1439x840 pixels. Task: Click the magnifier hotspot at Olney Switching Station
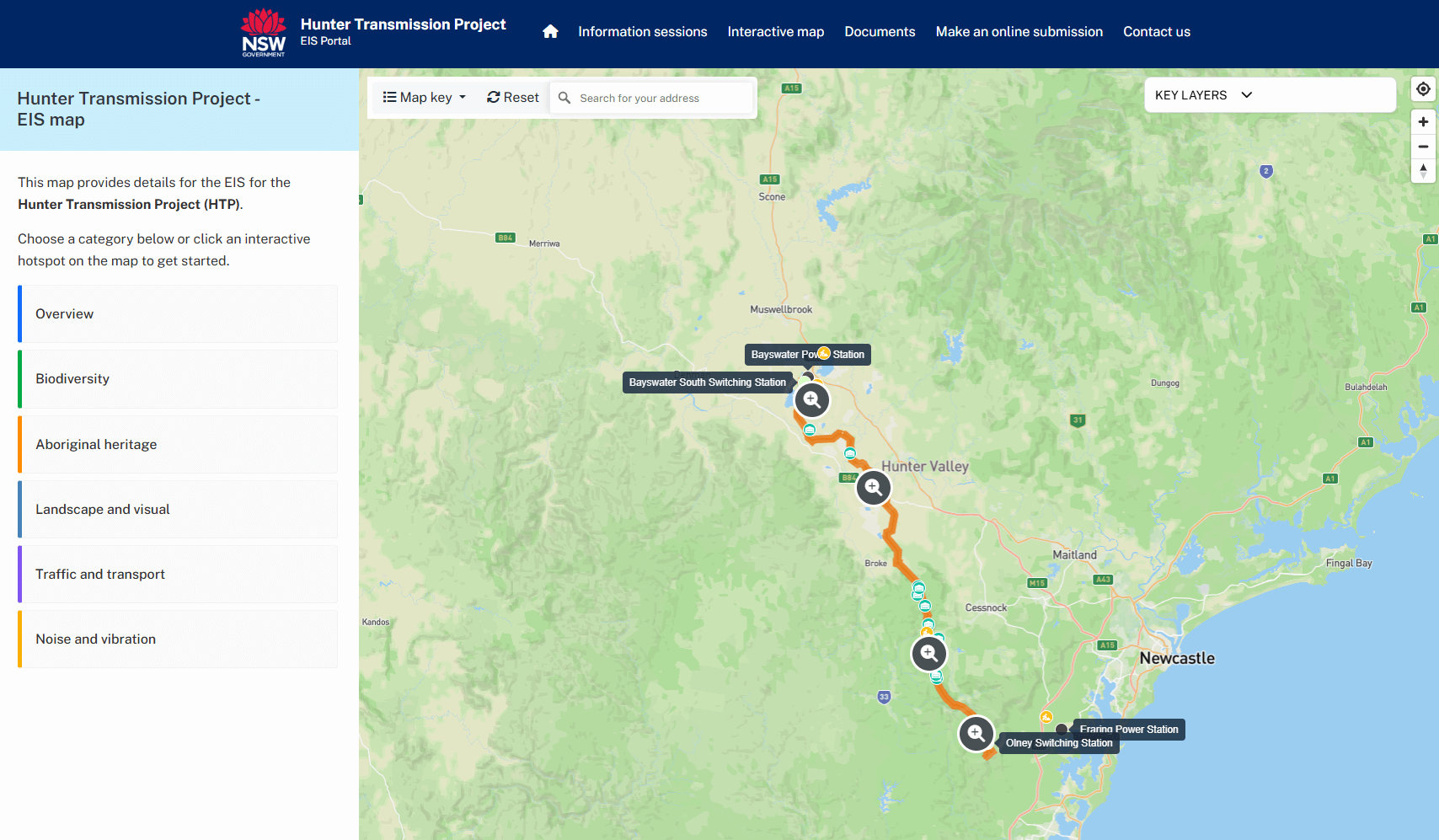tap(976, 734)
